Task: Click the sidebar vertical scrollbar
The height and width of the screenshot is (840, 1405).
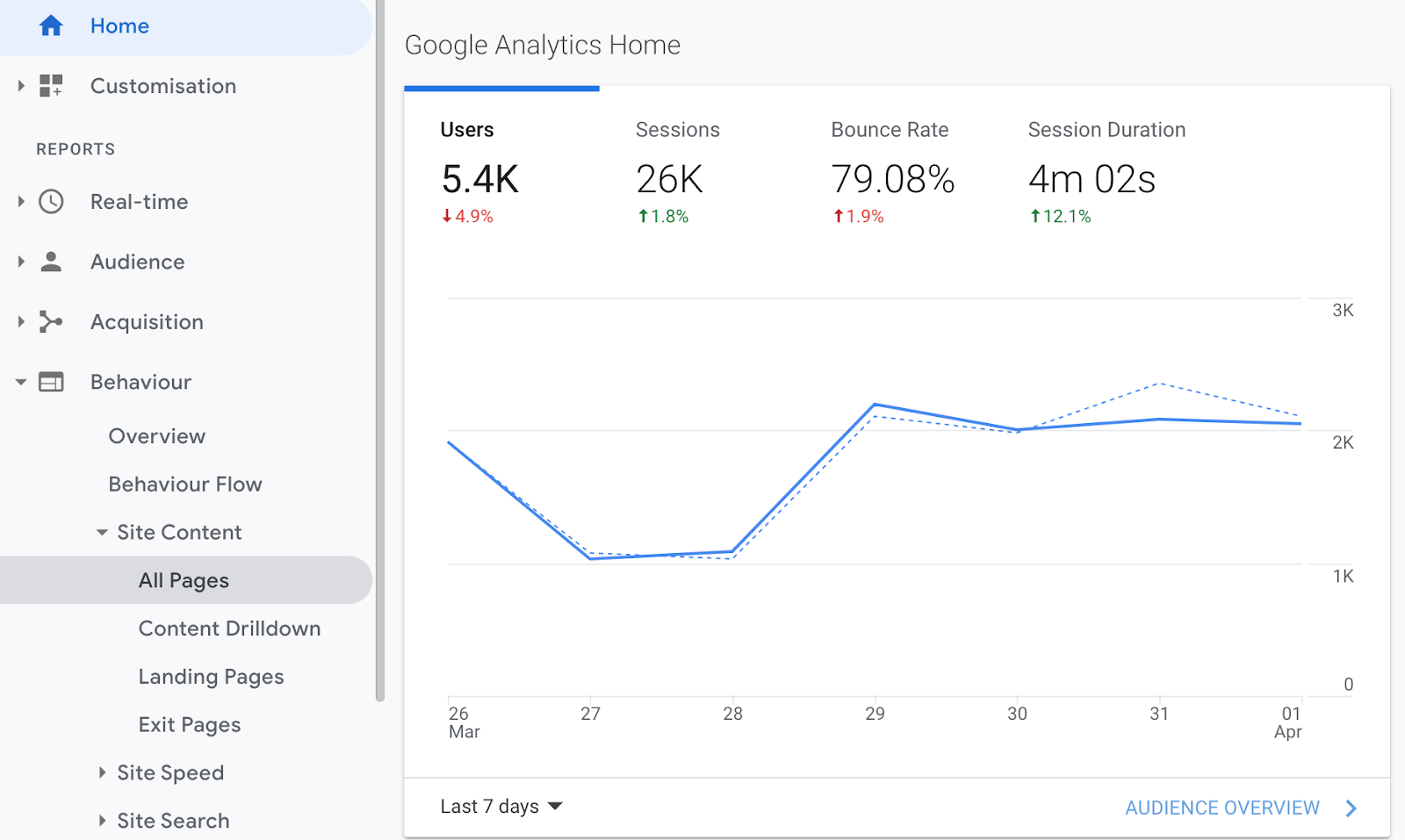Action: click(x=380, y=351)
